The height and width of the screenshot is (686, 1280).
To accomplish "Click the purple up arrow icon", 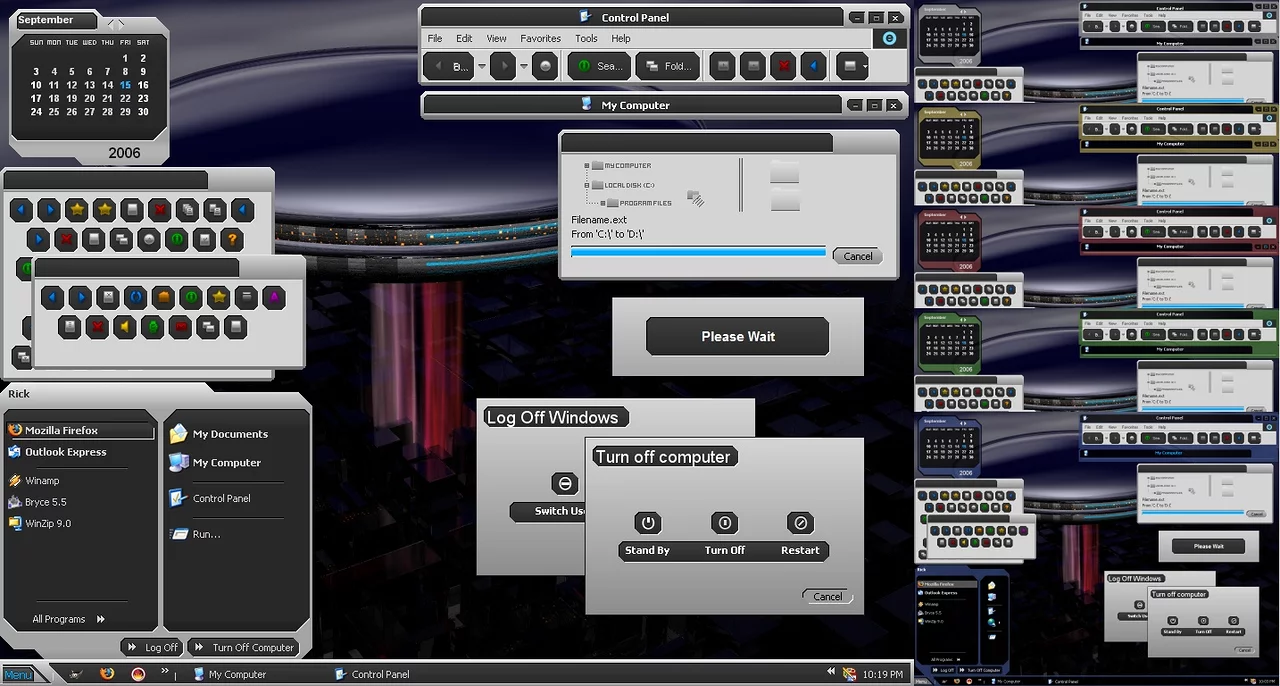I will (x=273, y=298).
